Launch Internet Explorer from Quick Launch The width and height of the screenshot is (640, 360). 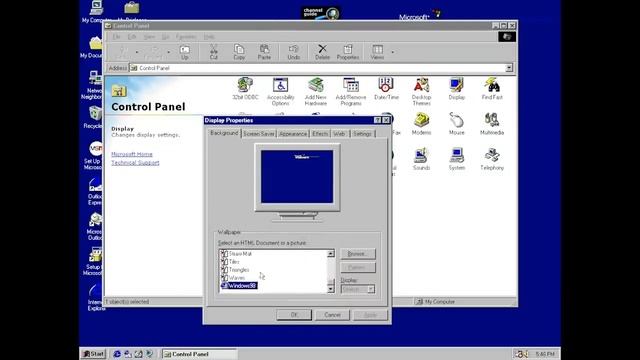point(117,354)
